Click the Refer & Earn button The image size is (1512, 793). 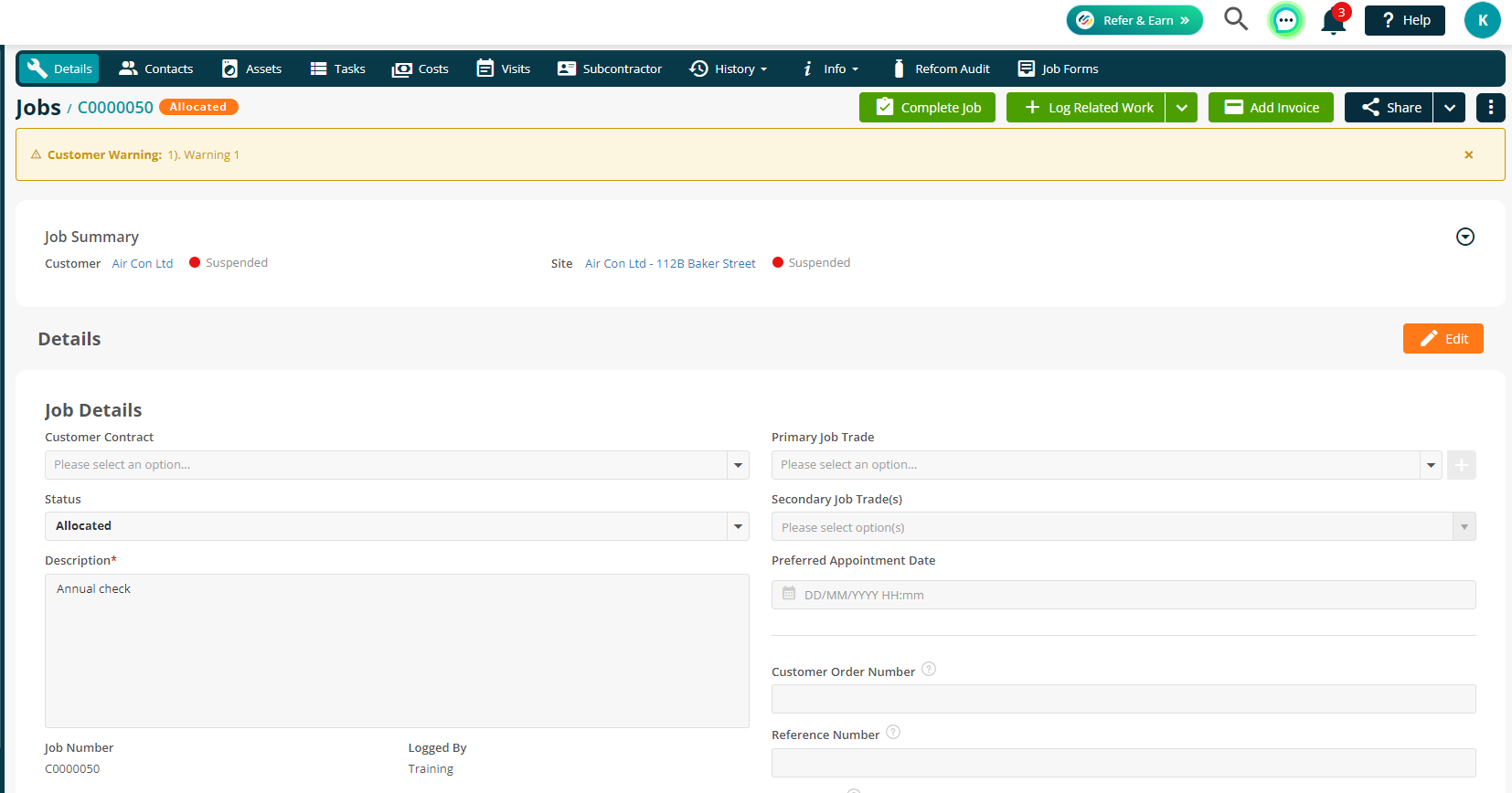coord(1134,20)
